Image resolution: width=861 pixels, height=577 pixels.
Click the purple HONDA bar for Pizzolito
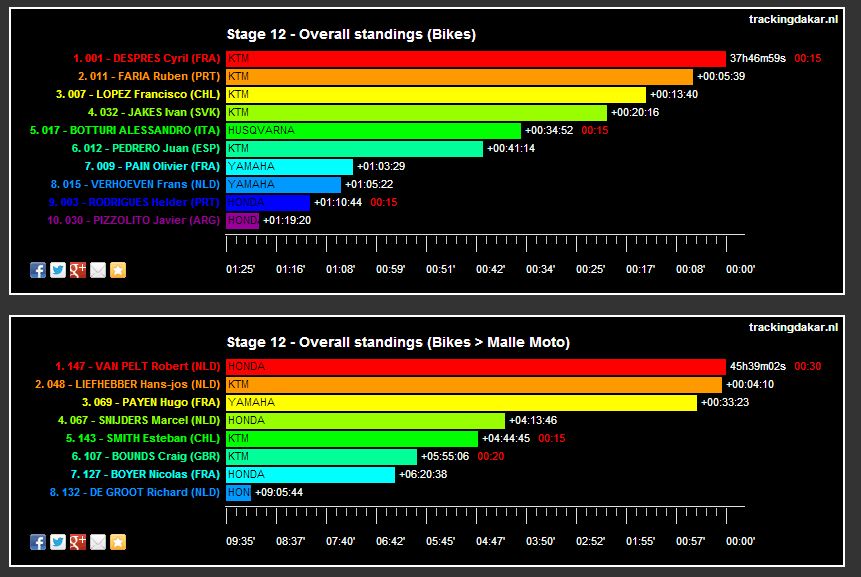pos(242,220)
